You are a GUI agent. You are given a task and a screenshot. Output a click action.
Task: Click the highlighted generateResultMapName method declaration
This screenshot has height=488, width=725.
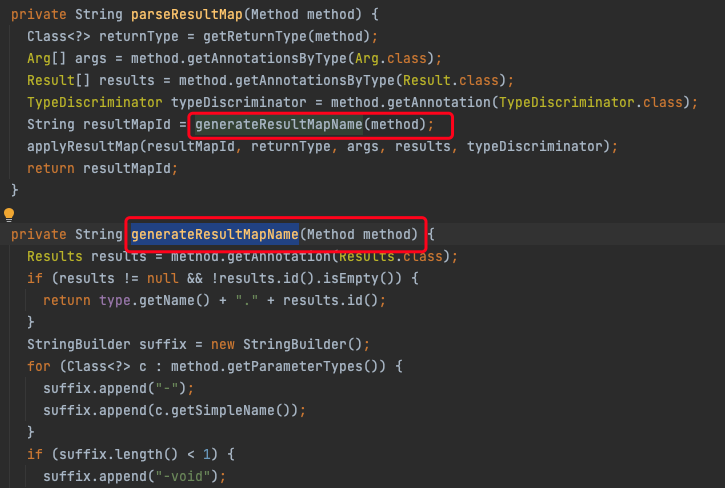pos(215,235)
